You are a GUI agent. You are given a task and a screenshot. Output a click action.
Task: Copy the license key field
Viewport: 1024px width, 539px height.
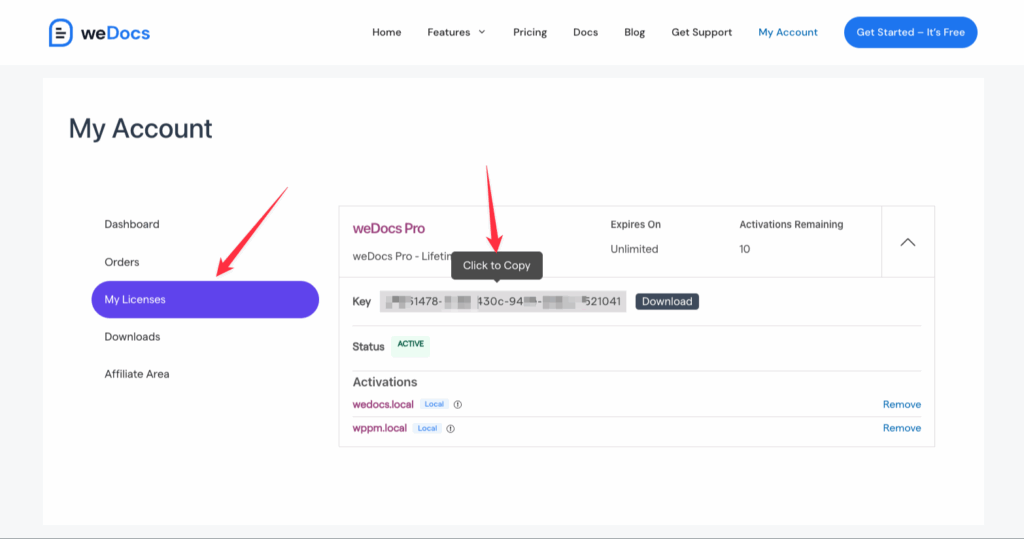(x=502, y=301)
